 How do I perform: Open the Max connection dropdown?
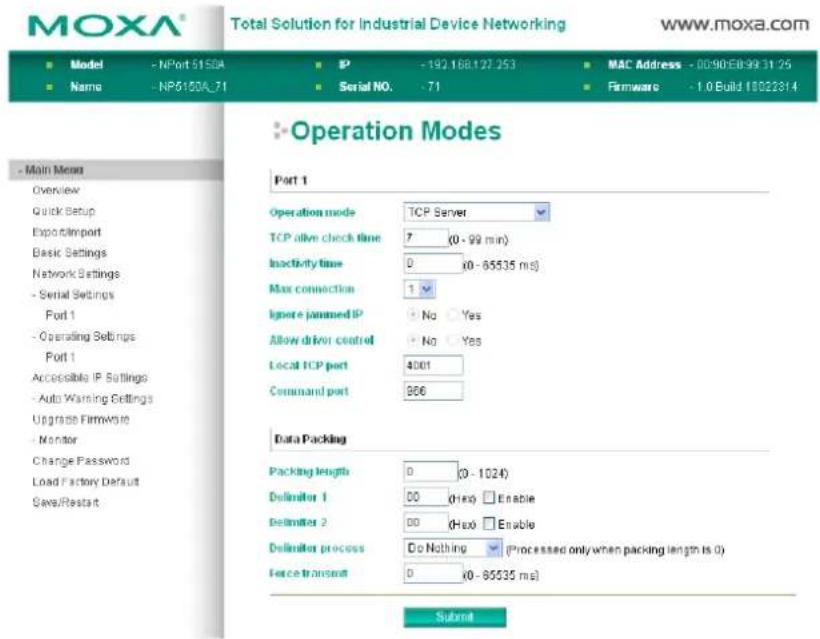pos(419,289)
